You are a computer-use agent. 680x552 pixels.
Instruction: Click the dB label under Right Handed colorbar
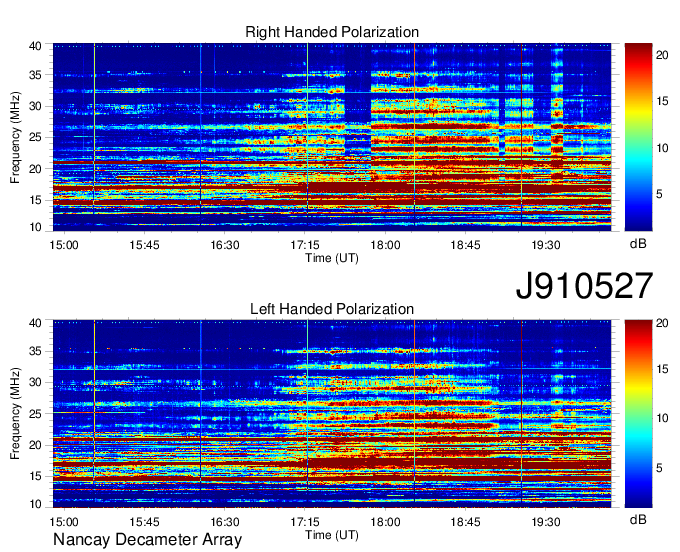coord(638,244)
